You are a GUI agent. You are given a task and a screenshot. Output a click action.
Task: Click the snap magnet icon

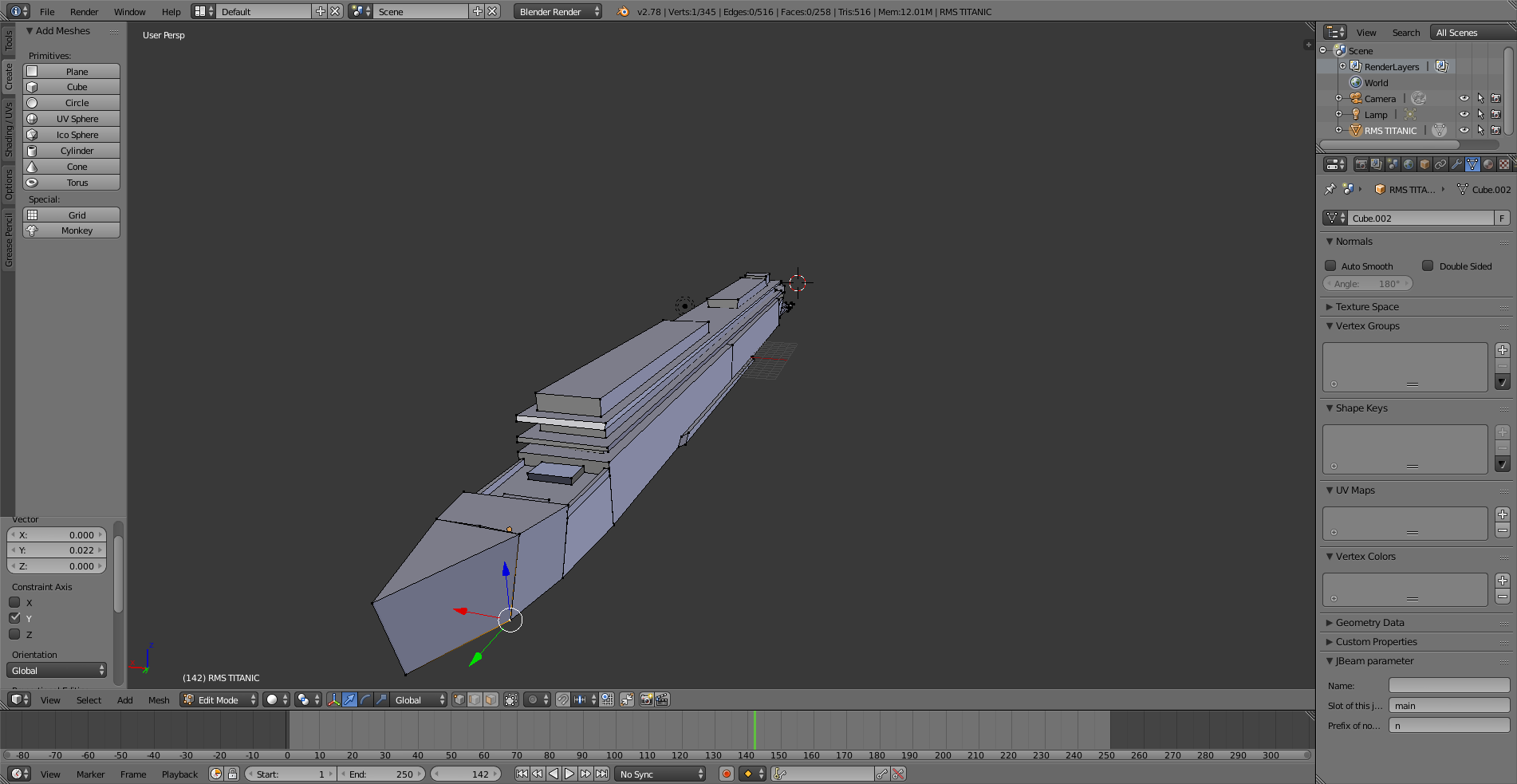(x=563, y=699)
